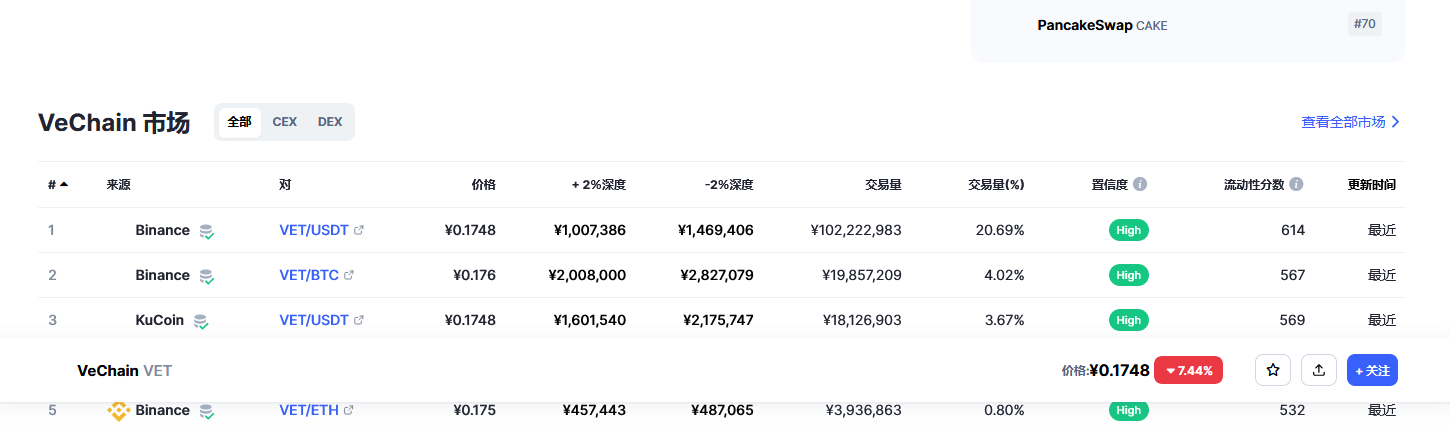Open PancakeSwap CAKE entry
This screenshot has width=1450, height=430.
(1102, 25)
